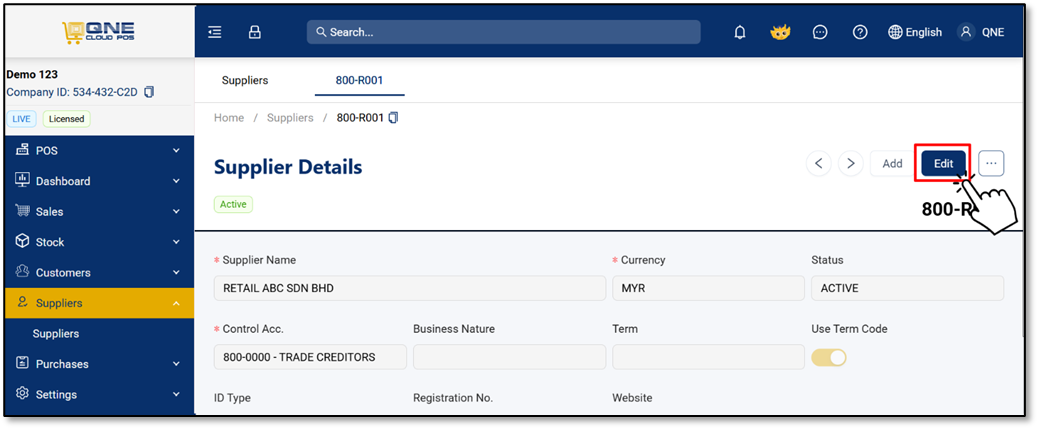Click into the Search field
Screen dimensions: 1039x429
tap(504, 32)
